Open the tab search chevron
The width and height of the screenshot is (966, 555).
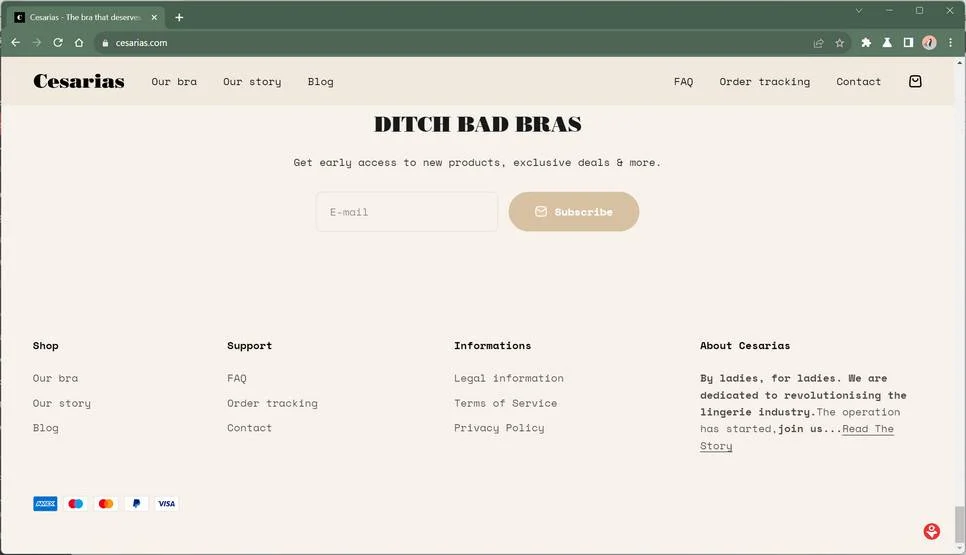(x=859, y=10)
